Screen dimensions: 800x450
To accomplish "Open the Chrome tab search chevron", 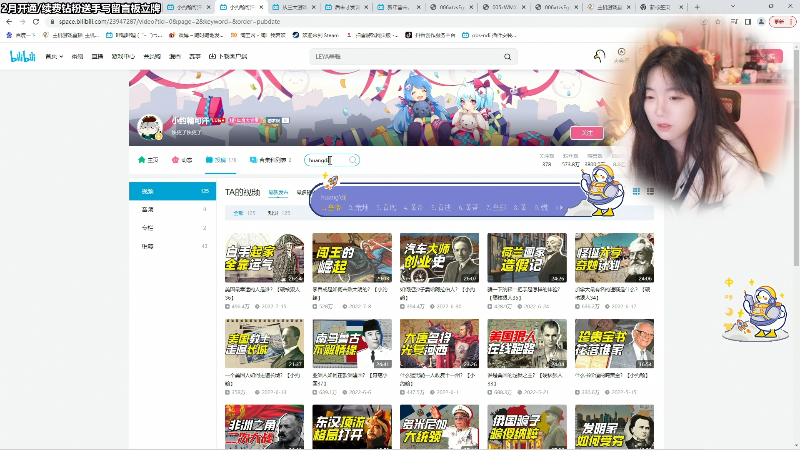I will point(733,7).
